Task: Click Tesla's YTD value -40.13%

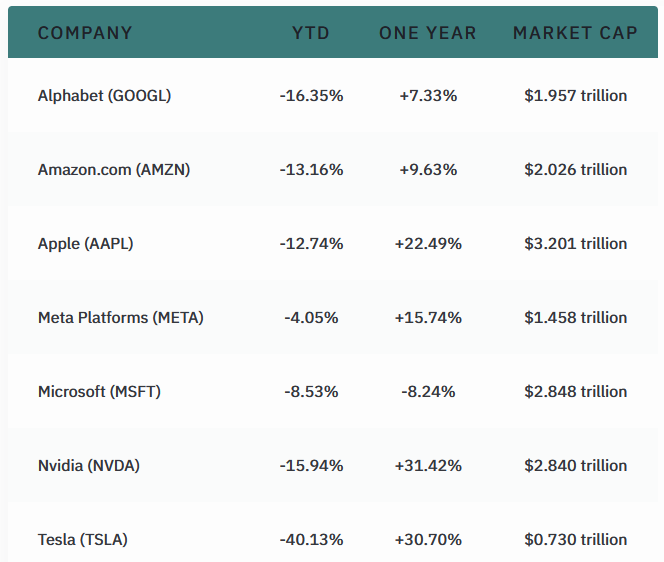Action: (312, 540)
